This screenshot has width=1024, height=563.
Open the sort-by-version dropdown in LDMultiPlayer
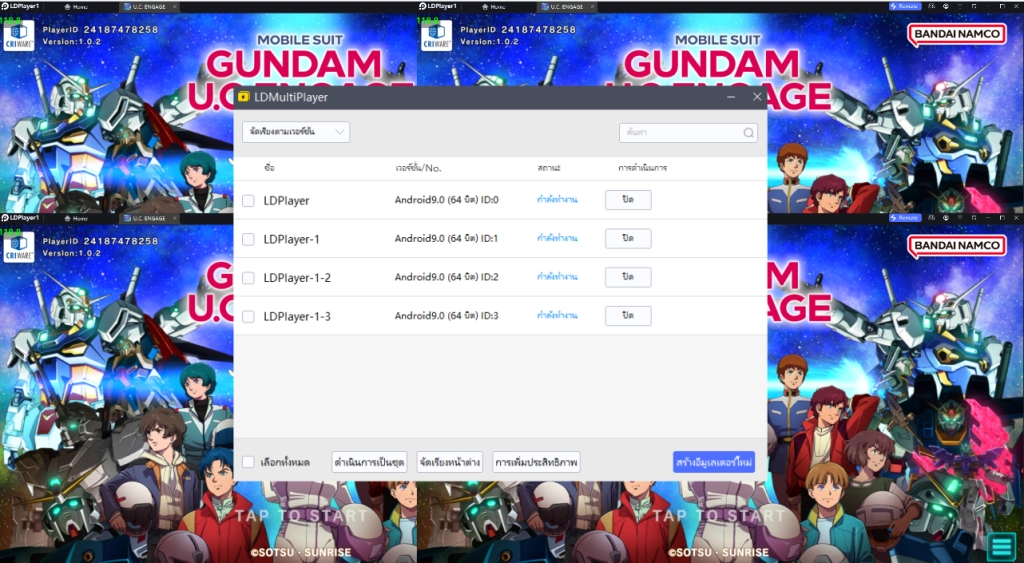coord(296,132)
